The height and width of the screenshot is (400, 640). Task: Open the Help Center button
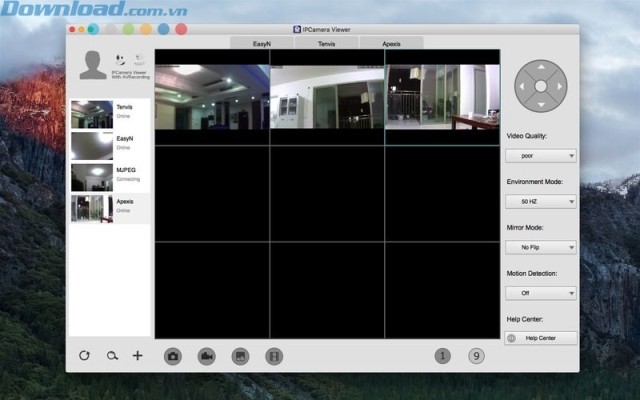[x=541, y=338]
